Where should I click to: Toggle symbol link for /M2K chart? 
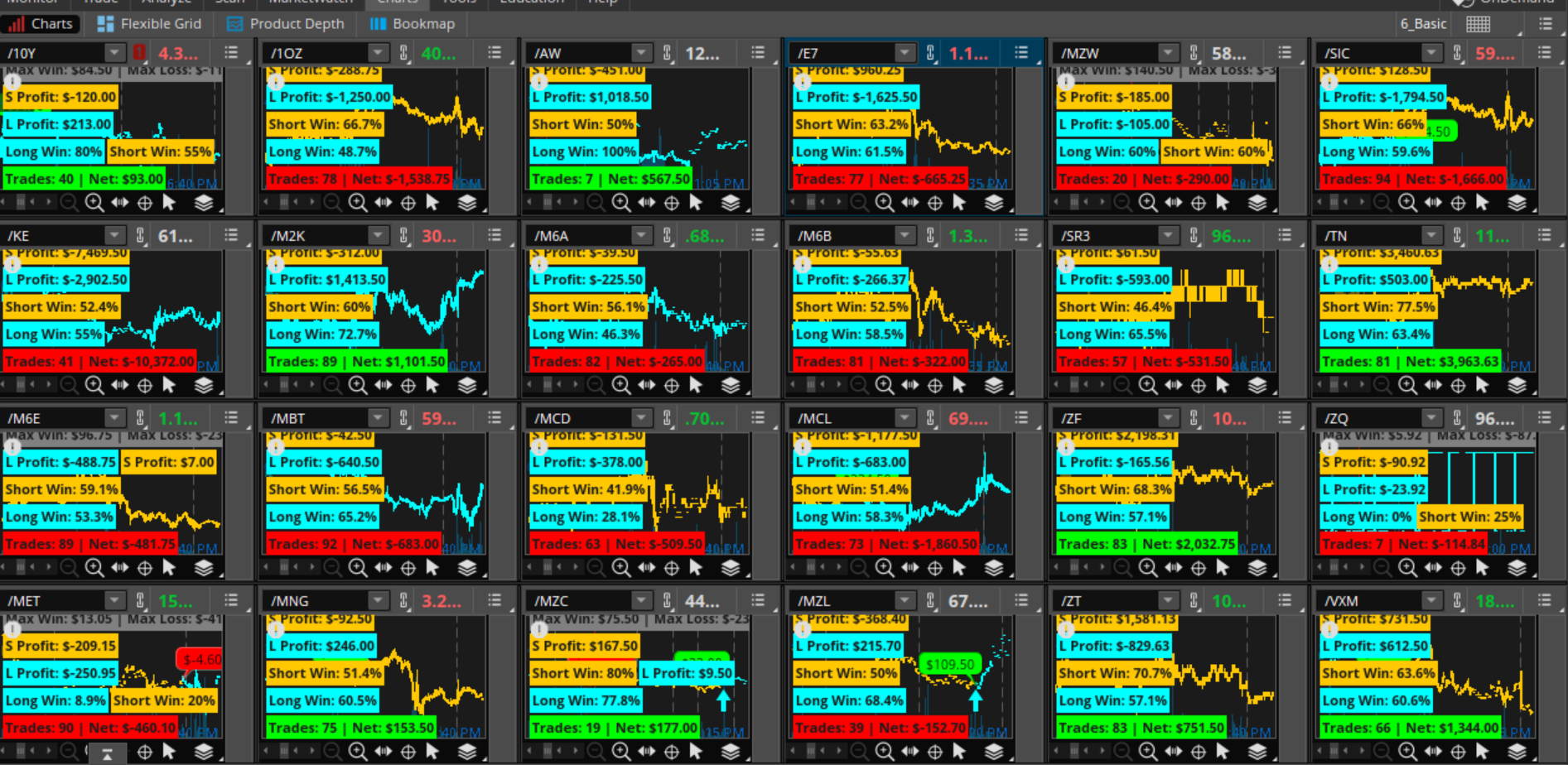coord(404,236)
